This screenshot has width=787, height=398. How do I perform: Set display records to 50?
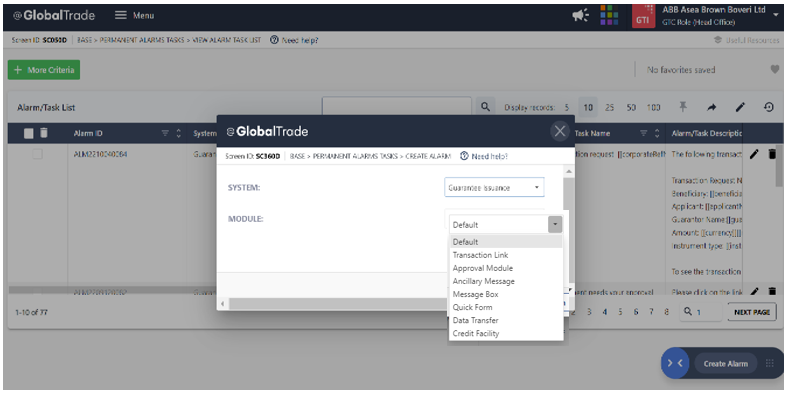click(x=631, y=107)
